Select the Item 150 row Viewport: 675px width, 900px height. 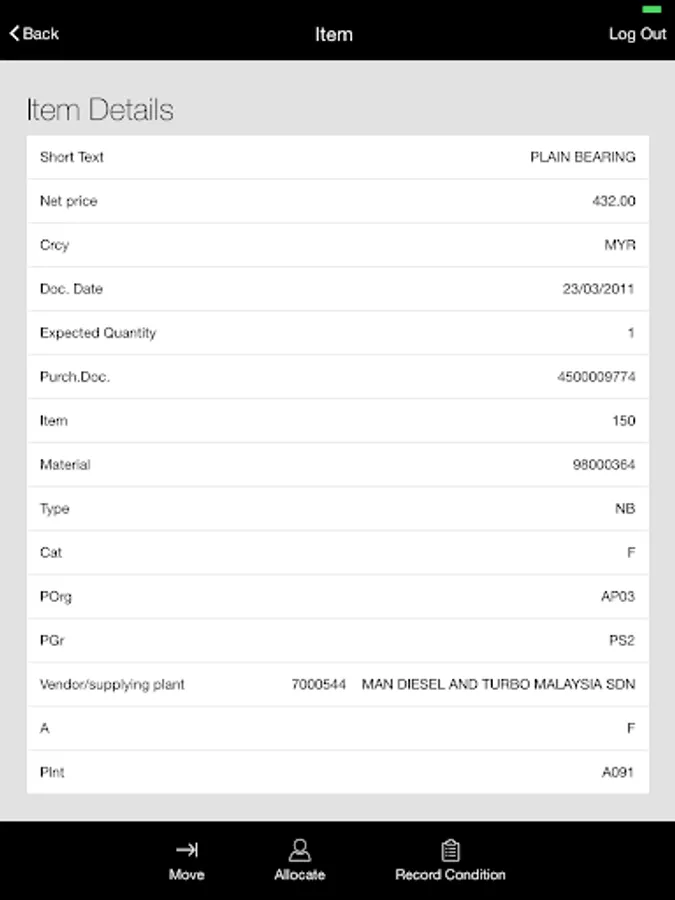click(x=338, y=421)
